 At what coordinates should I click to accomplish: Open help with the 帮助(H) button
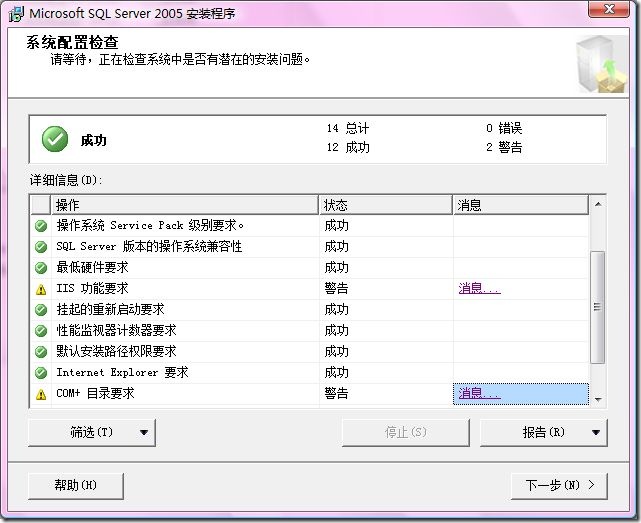76,486
